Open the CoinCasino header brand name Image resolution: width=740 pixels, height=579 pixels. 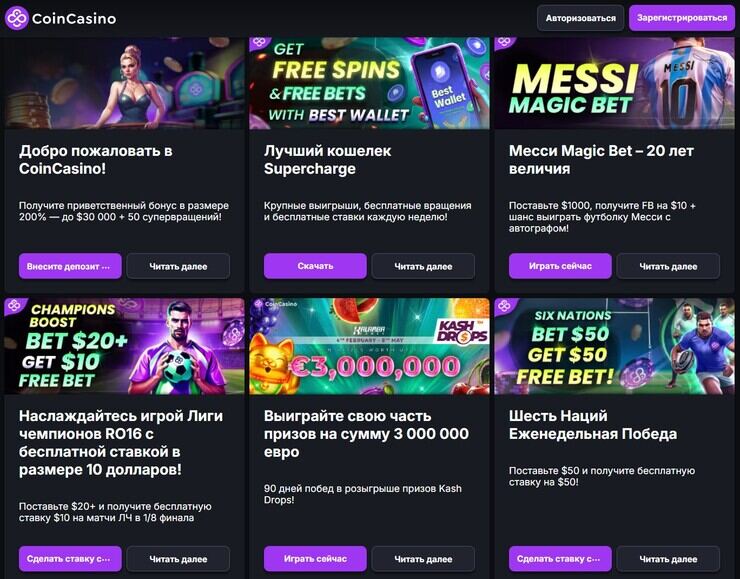pos(74,19)
